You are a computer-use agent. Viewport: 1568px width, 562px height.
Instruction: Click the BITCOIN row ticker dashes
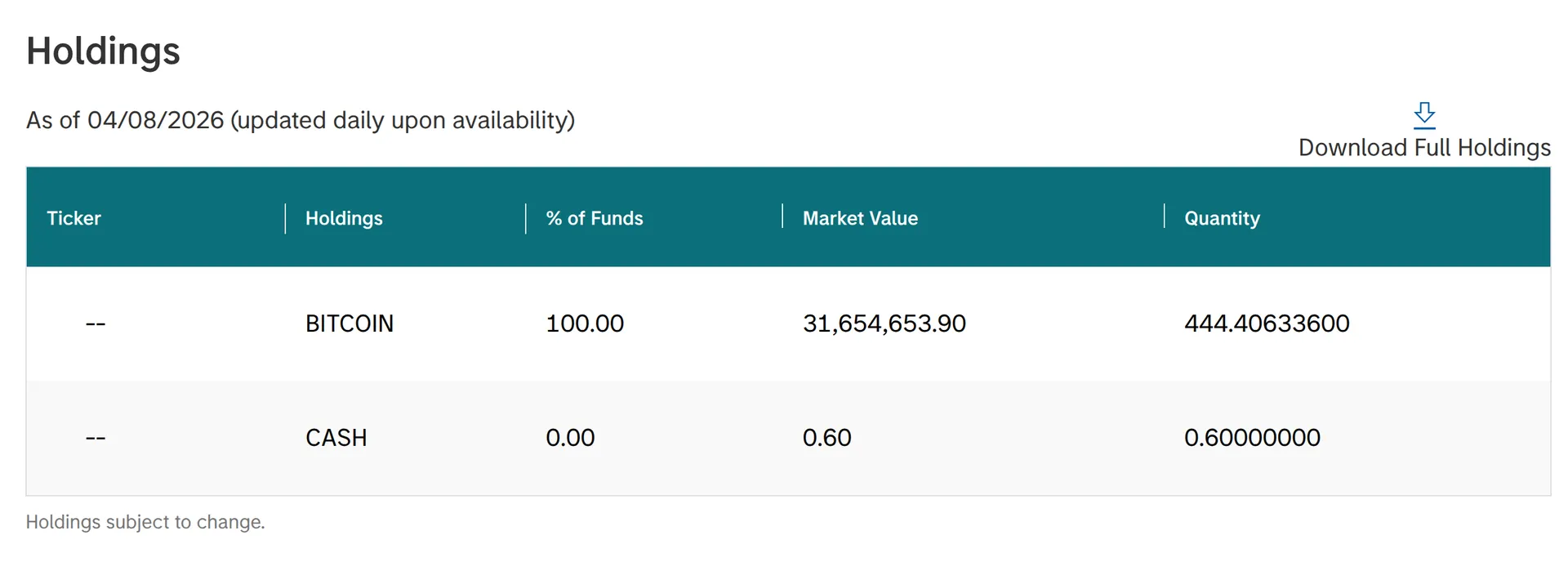click(x=96, y=324)
